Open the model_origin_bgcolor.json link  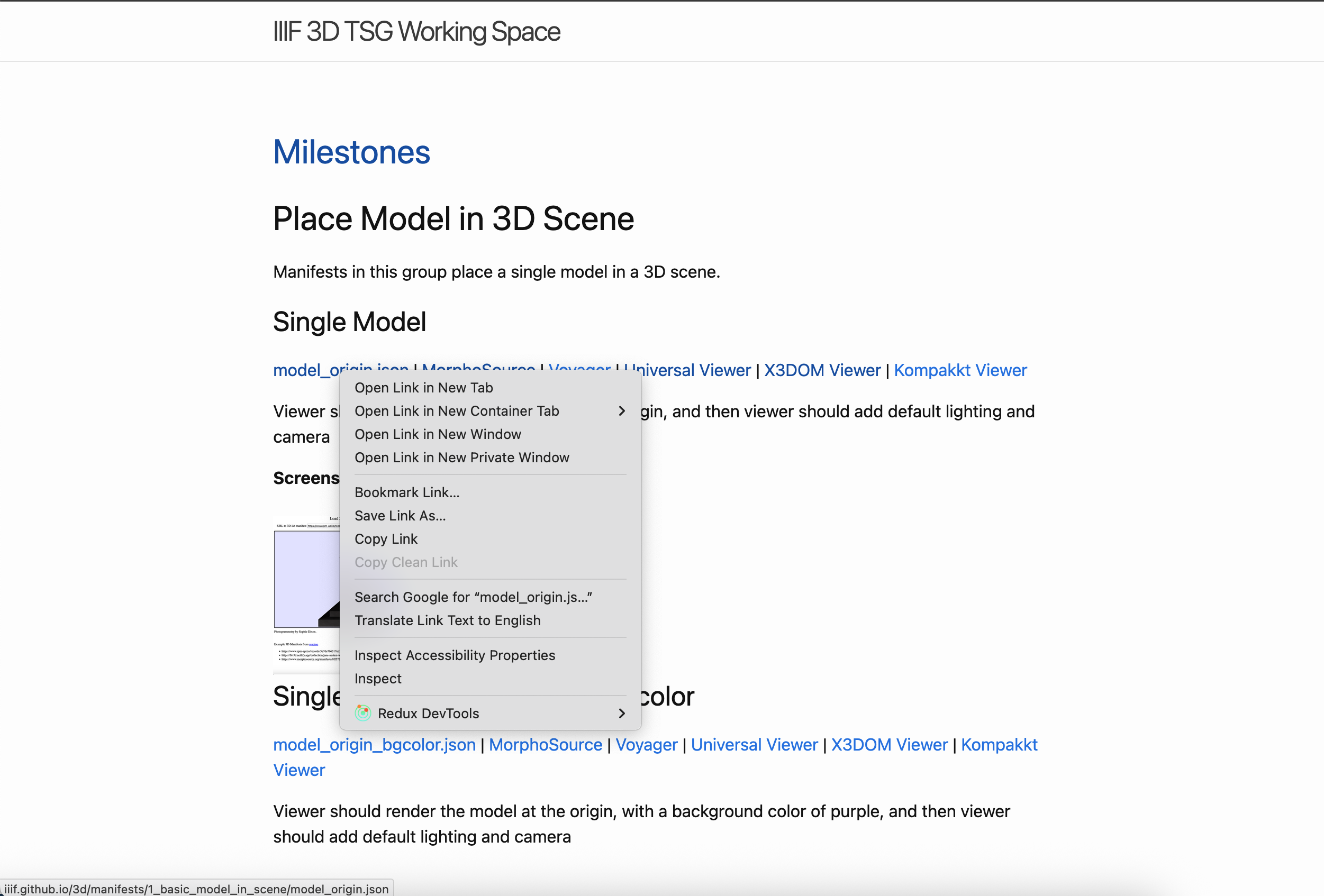[374, 745]
